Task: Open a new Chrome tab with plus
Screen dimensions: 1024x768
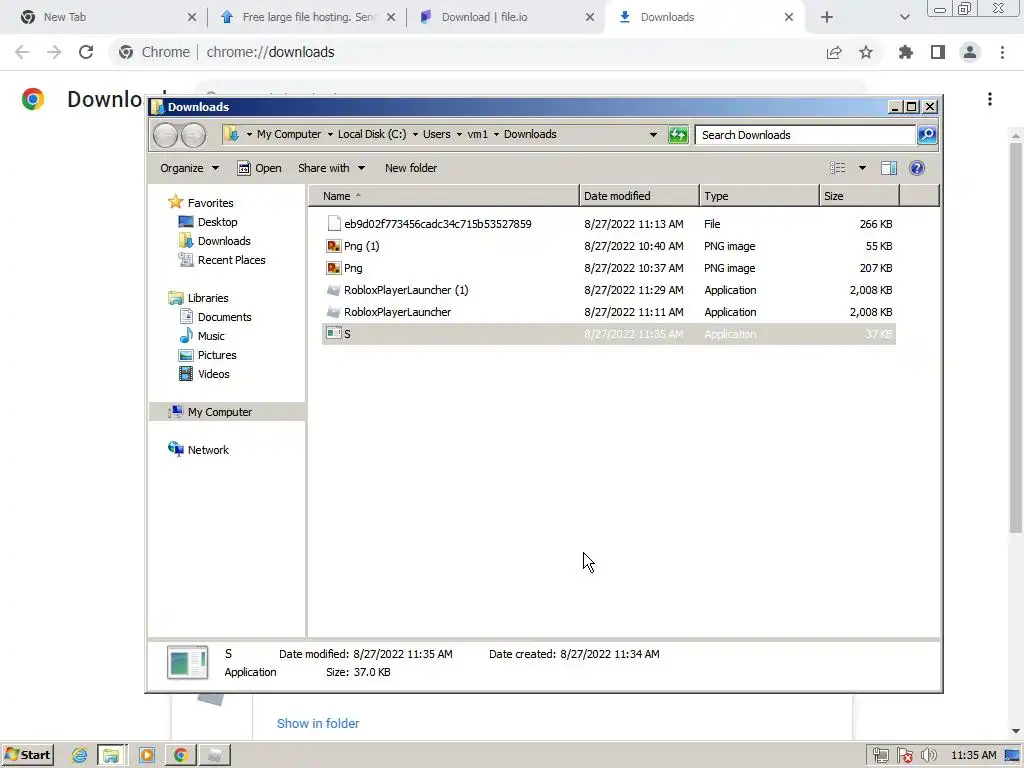Action: [x=827, y=18]
